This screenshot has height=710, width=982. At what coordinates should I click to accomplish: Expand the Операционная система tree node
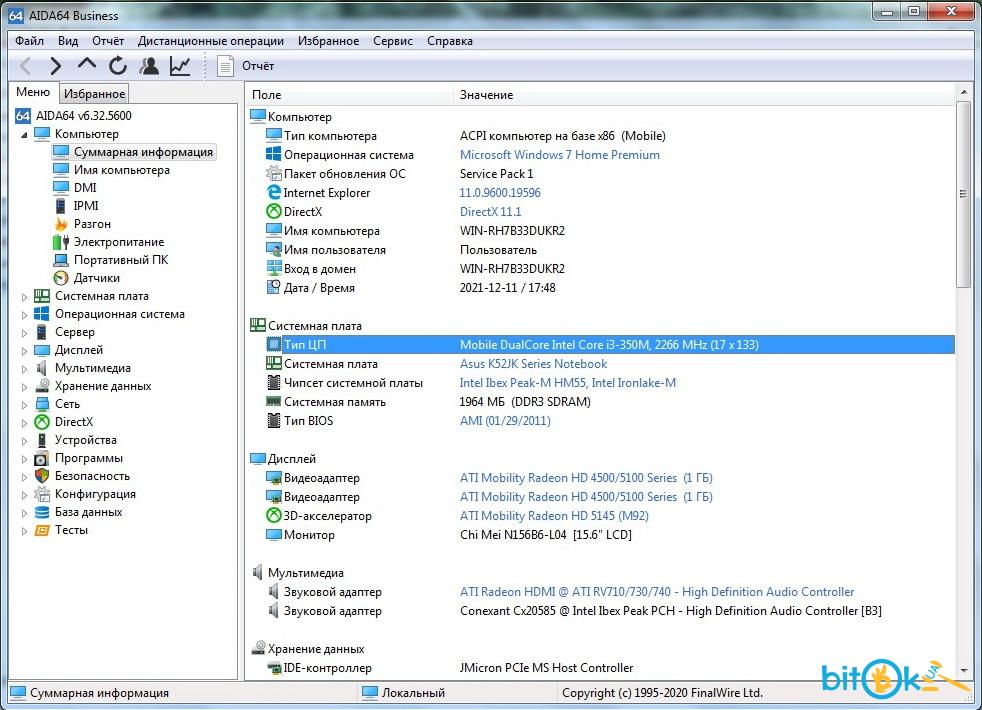pyautogui.click(x=24, y=315)
